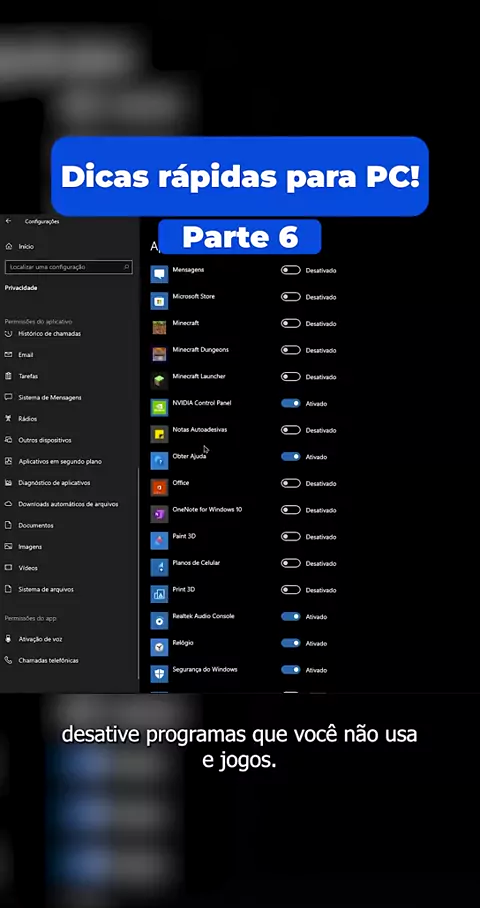The width and height of the screenshot is (480, 908).
Task: Select Aplicativos em segundo plano
Action: [53, 462]
